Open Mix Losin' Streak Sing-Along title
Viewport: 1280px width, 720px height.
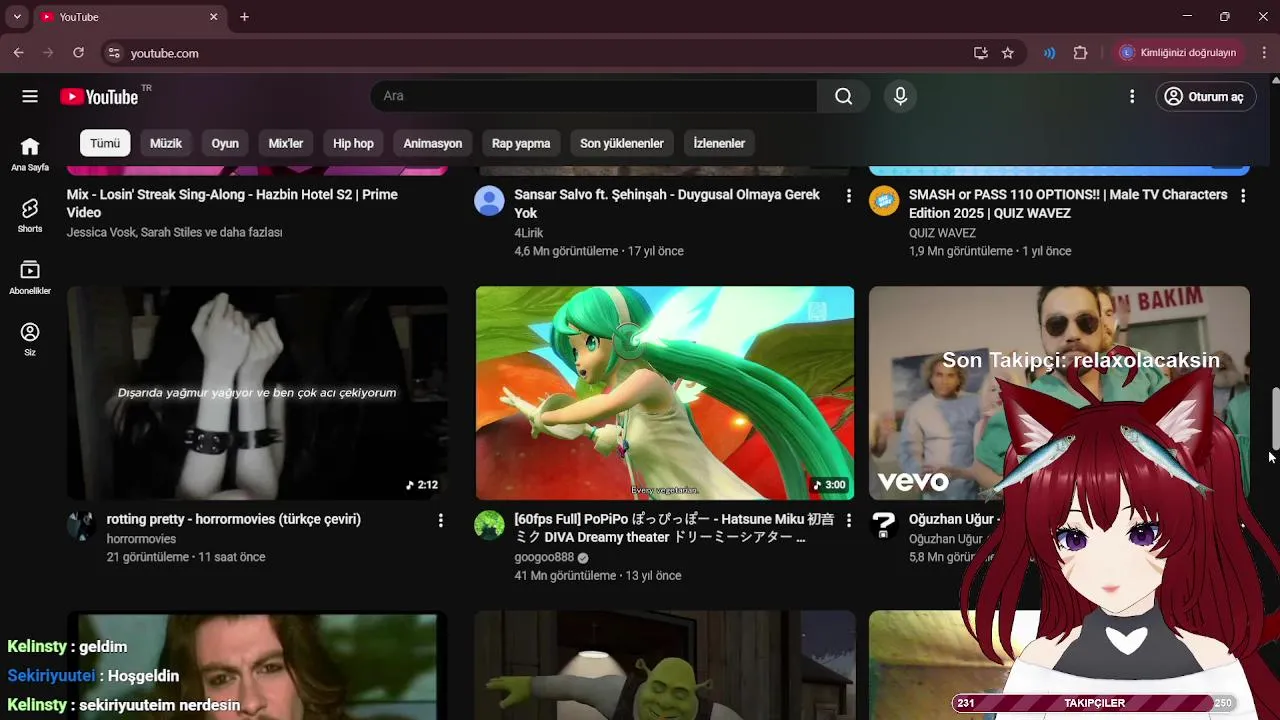click(232, 204)
